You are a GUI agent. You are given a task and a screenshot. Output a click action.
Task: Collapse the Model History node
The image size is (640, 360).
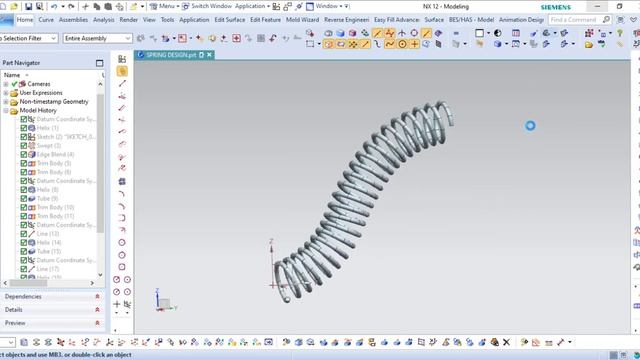click(6, 111)
